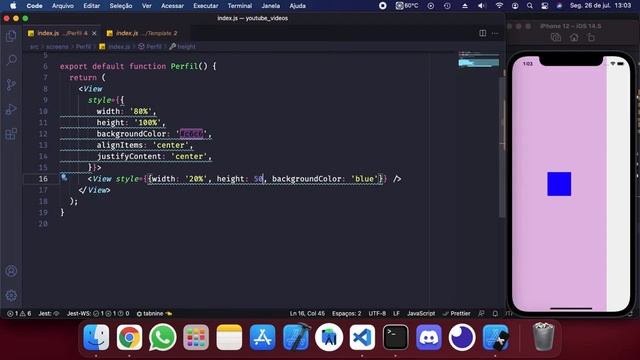Open Control Center in the menu bar
640x360 pixels.
click(x=544, y=6)
